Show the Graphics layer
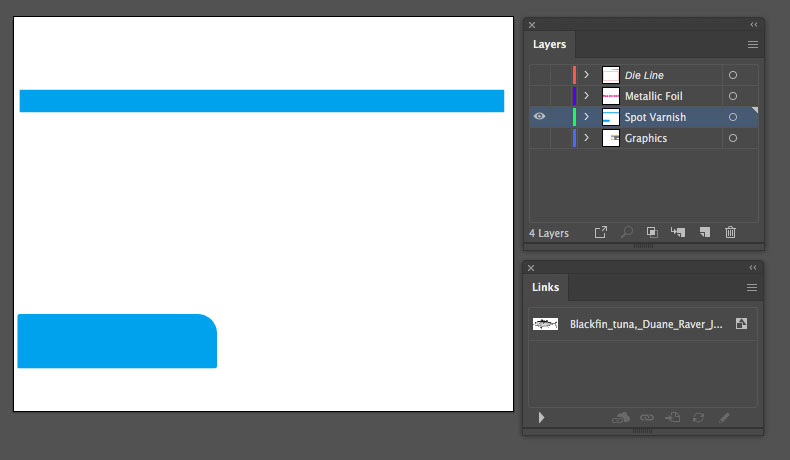Viewport: 790px width, 460px height. tap(539, 138)
